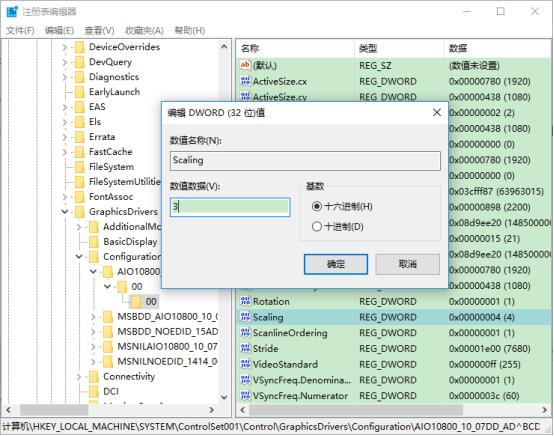554x436 pixels.
Task: Click the DWORD icon beside Scaling
Action: 245,317
